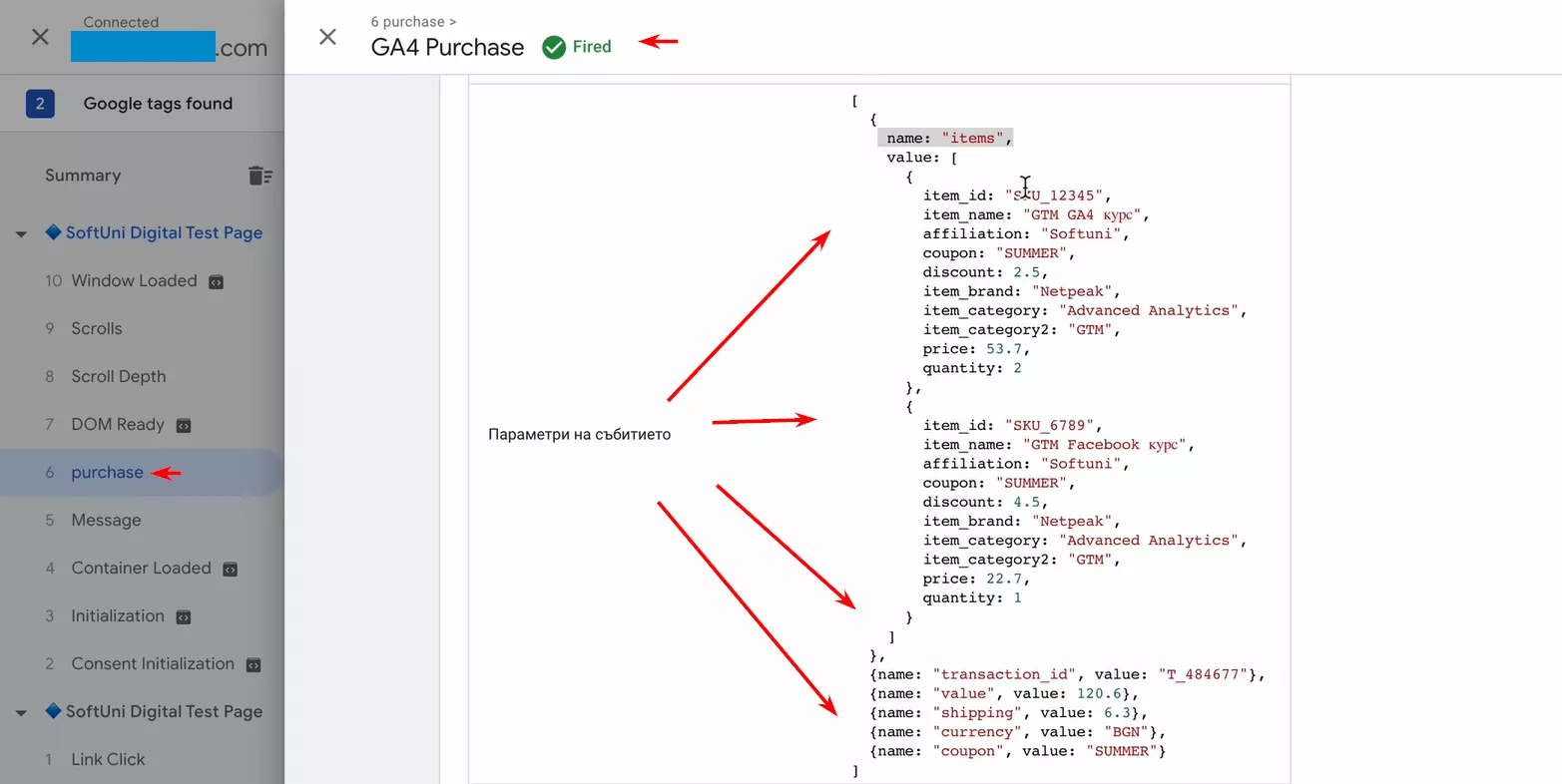Select event 9 Scrolls
Image resolution: width=1562 pixels, height=784 pixels.
pos(96,329)
